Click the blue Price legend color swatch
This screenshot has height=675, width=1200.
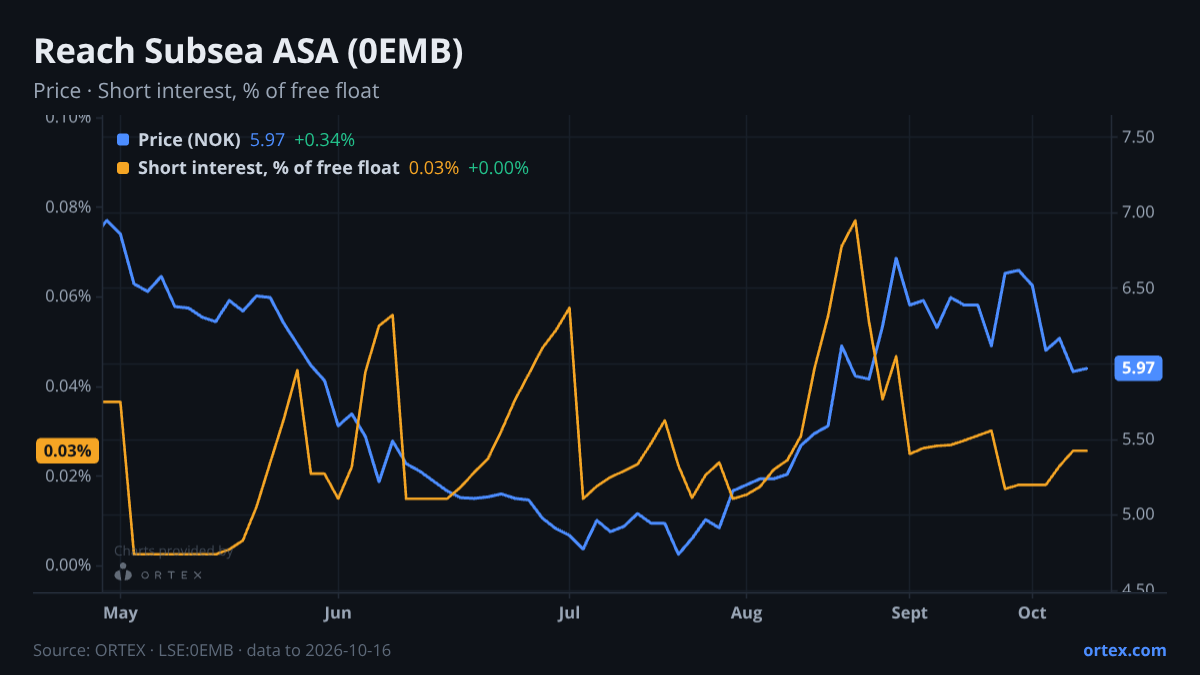click(123, 140)
